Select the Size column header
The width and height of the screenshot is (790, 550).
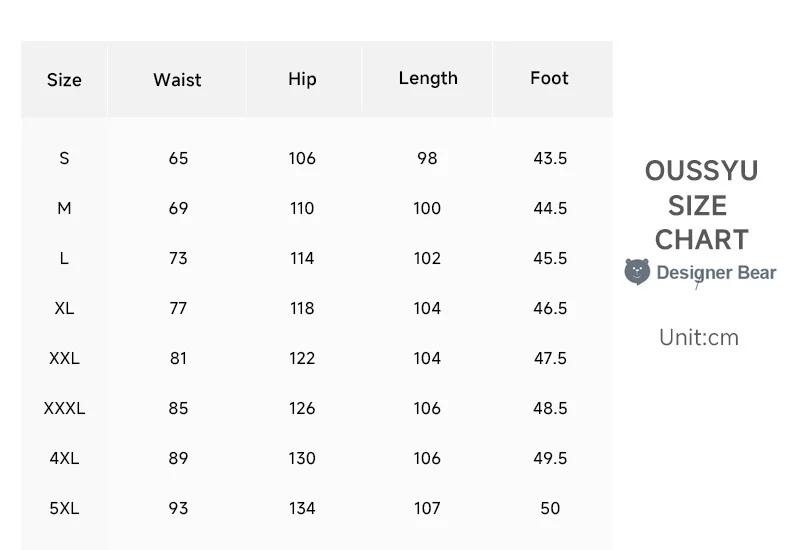point(64,80)
